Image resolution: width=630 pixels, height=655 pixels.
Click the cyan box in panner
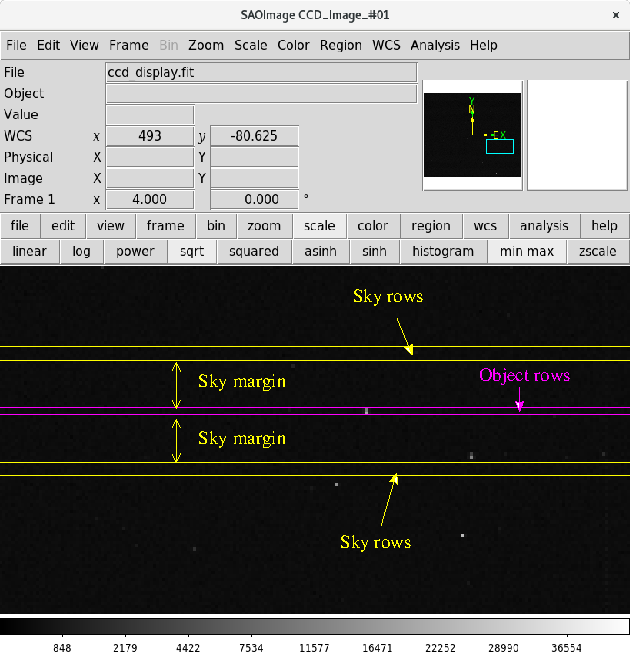click(500, 147)
